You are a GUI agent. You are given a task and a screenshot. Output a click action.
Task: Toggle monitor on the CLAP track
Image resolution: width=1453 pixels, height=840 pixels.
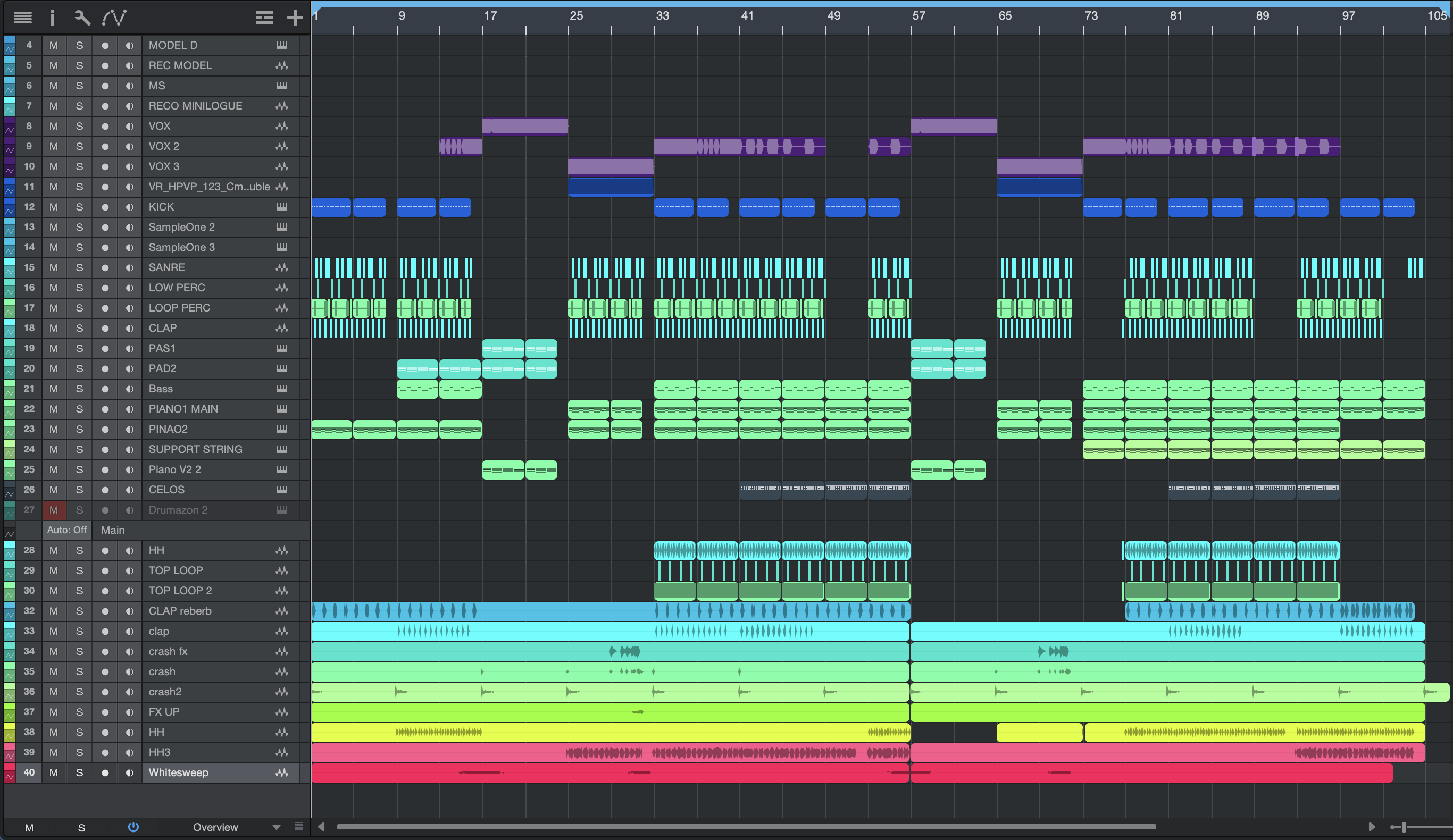pyautogui.click(x=130, y=328)
